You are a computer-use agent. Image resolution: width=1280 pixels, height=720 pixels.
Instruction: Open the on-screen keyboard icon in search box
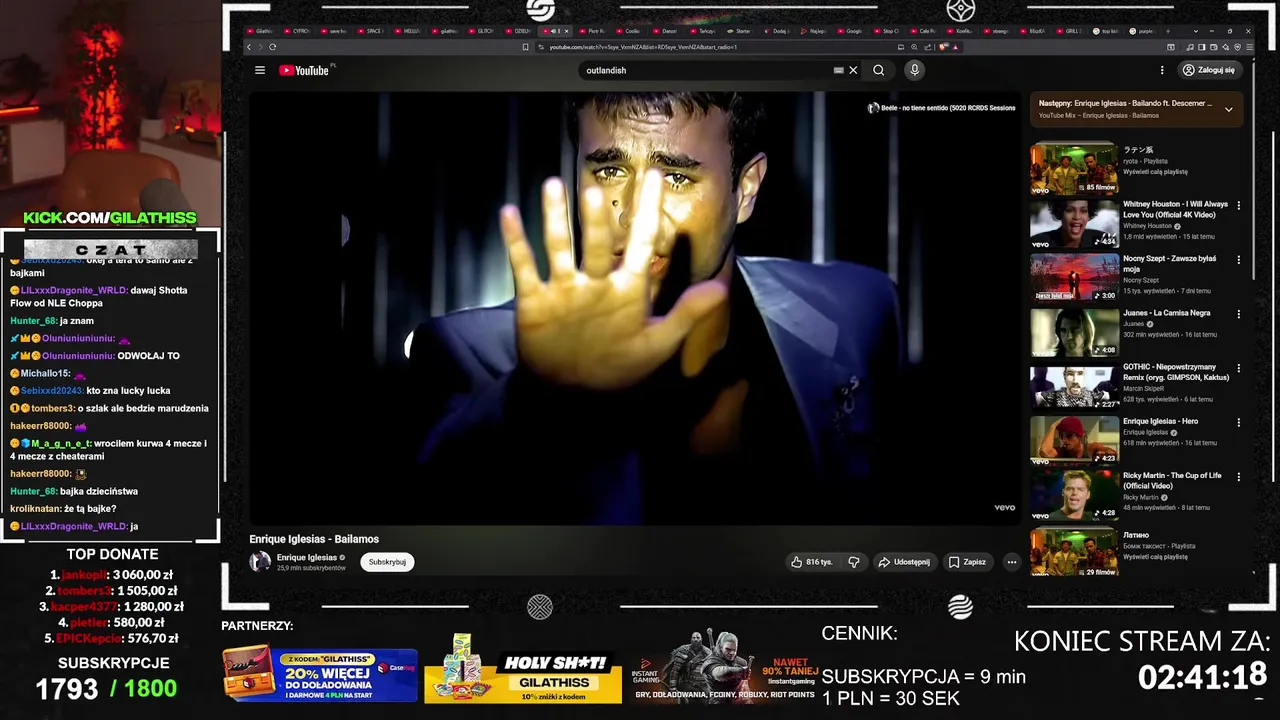click(839, 70)
